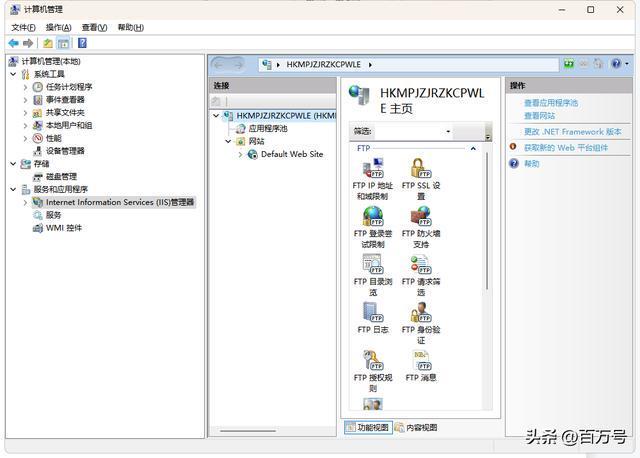Screen dimensions: 640x458
Task: Click the up-one-level folder toolbar icon
Action: (x=48, y=43)
